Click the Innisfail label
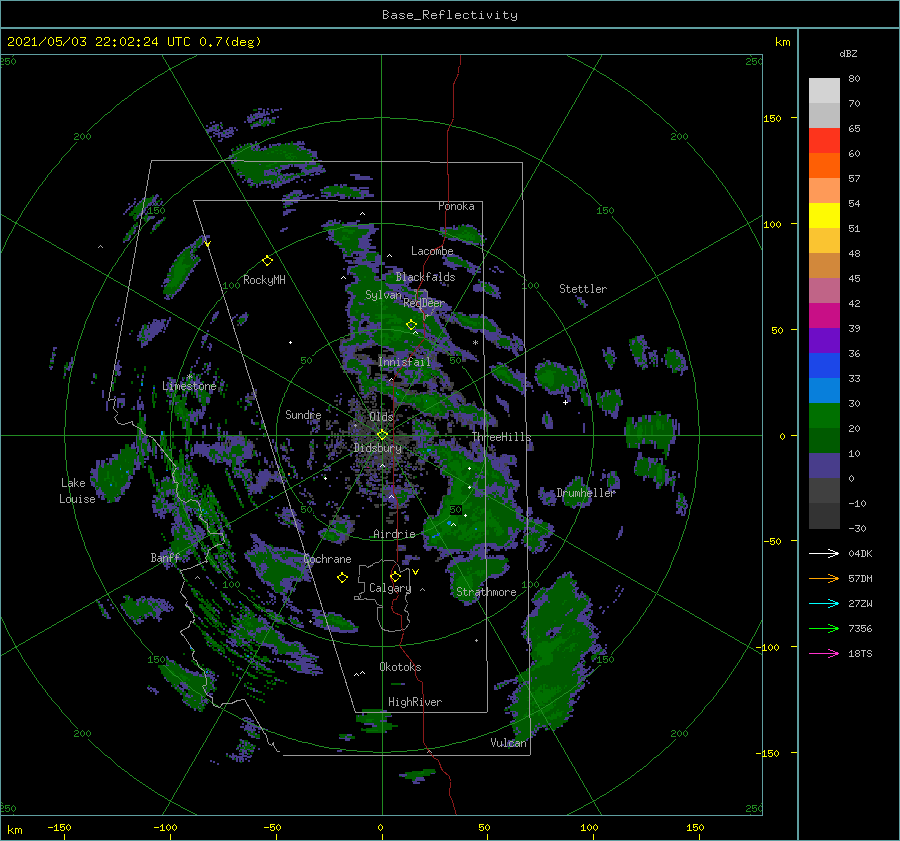Viewport: 900px width, 841px height. [x=404, y=362]
